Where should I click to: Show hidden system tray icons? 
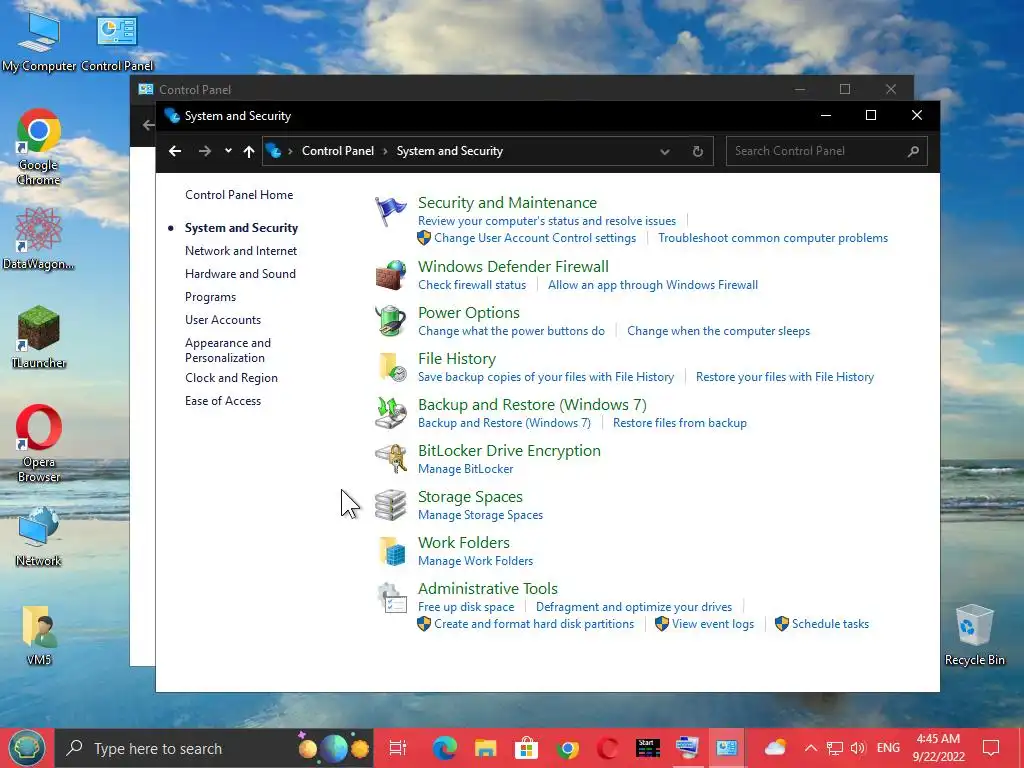pos(810,748)
